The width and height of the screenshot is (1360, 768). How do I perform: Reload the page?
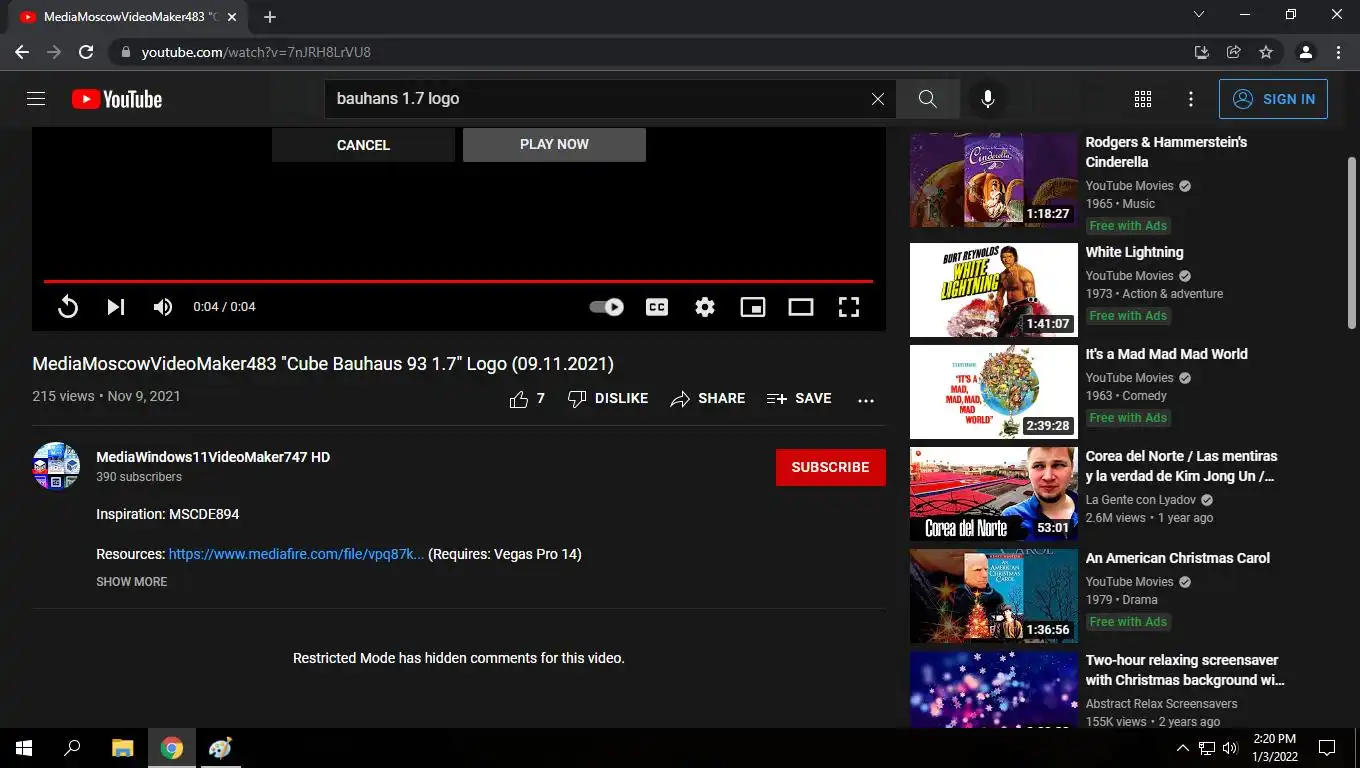(x=86, y=52)
